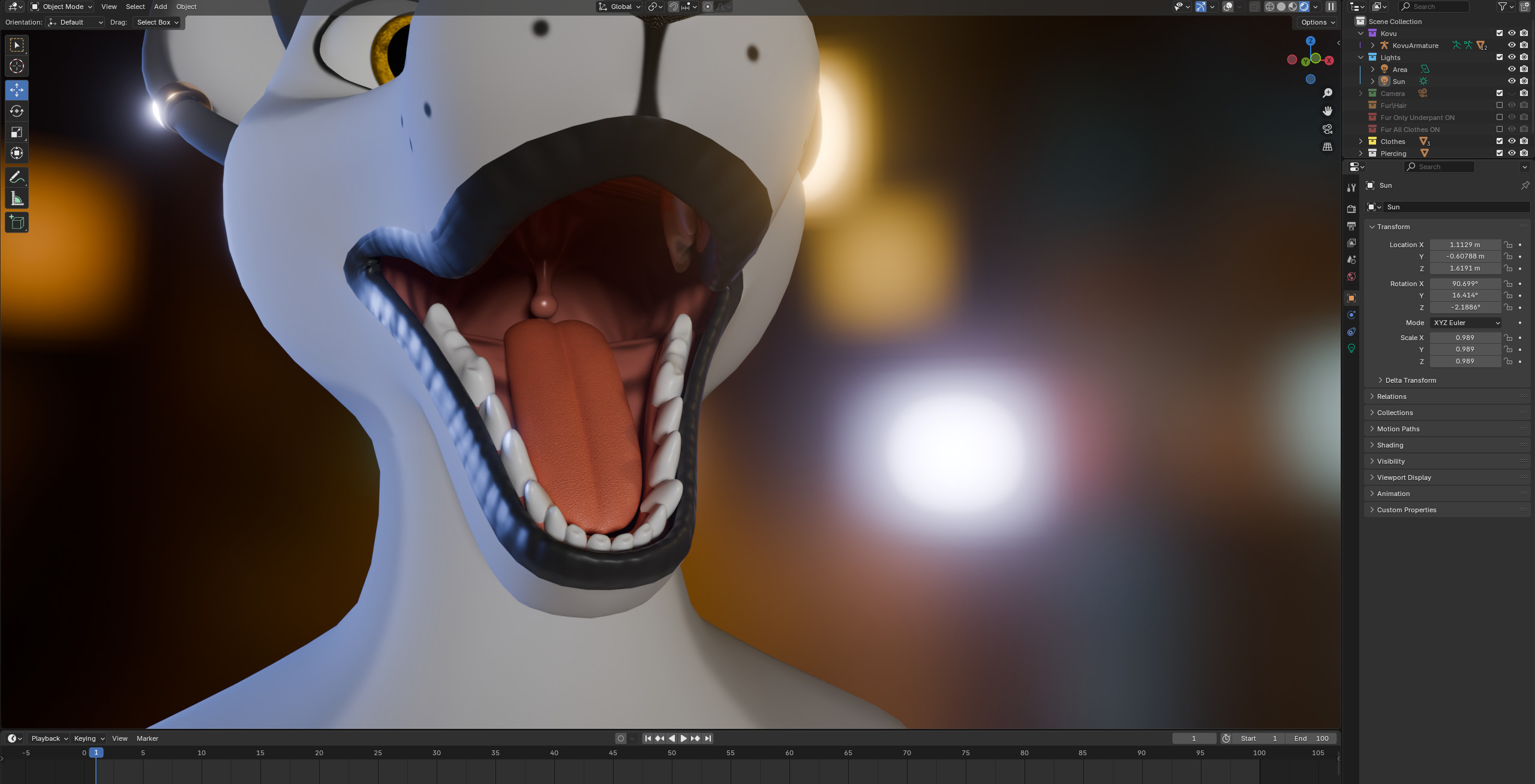
Task: Open the Physics properties tab
Action: point(1351,315)
